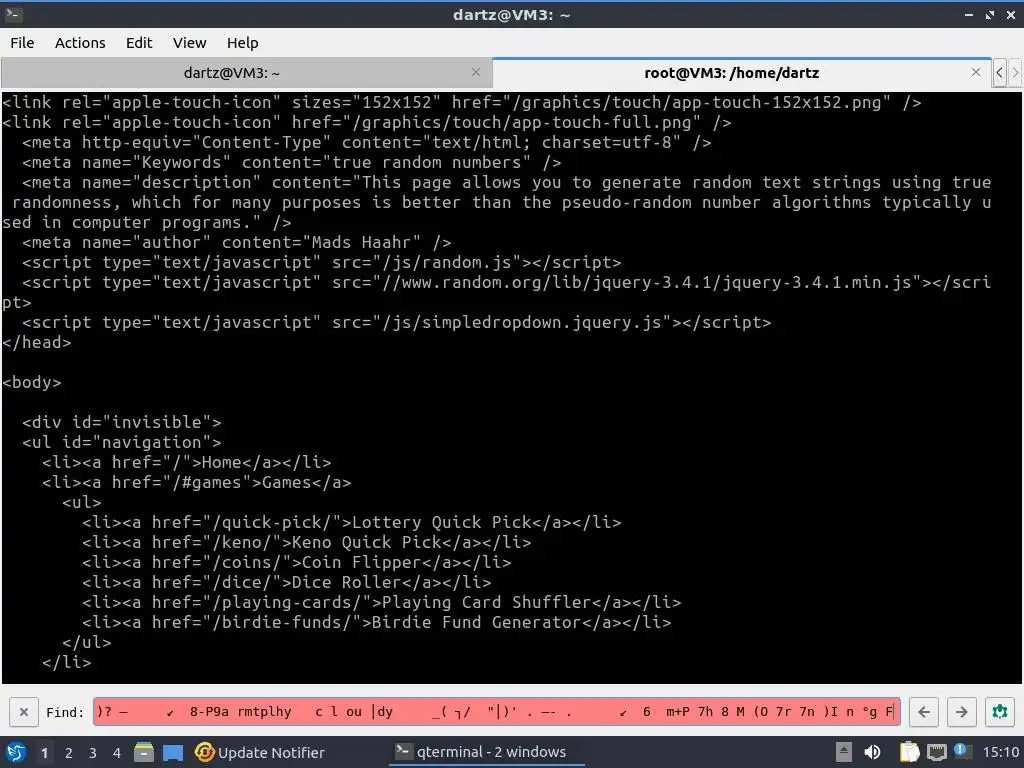The width and height of the screenshot is (1024, 768).
Task: Open the volume control tray icon
Action: (872, 752)
